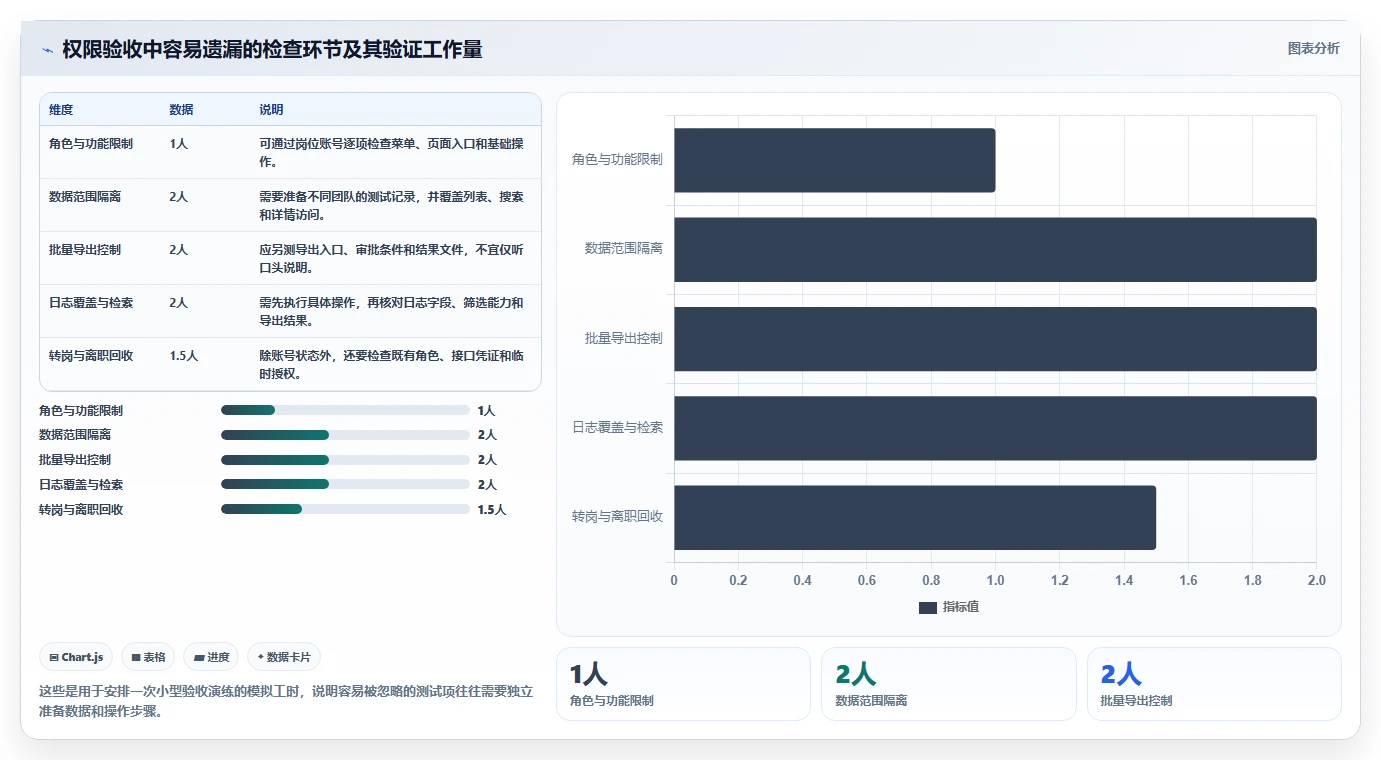Image resolution: width=1381 pixels, height=760 pixels.
Task: Open the 2人 数据范围隔离 data card
Action: coord(949,684)
